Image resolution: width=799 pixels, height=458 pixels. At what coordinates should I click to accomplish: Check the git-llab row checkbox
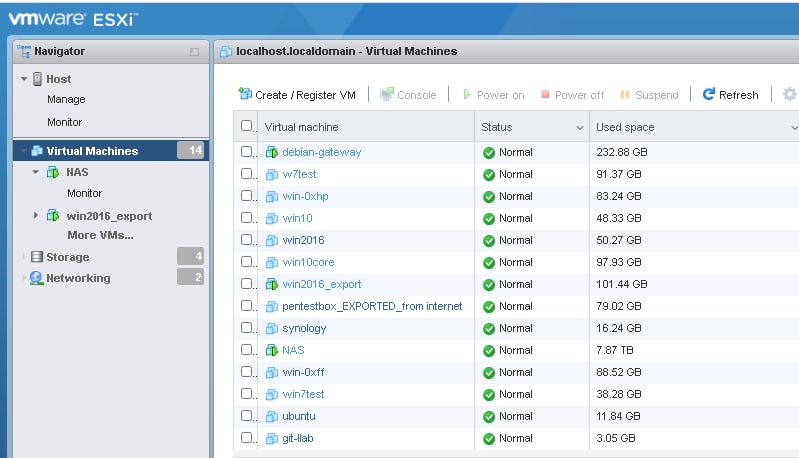point(247,437)
